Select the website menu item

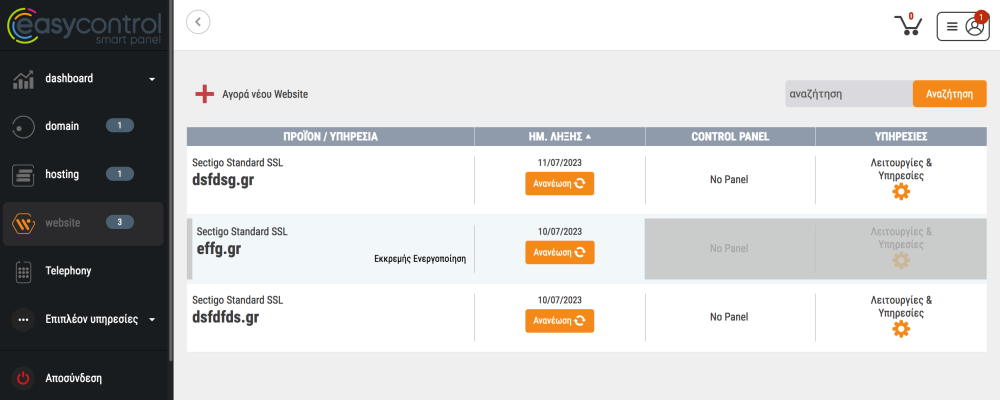point(62,223)
